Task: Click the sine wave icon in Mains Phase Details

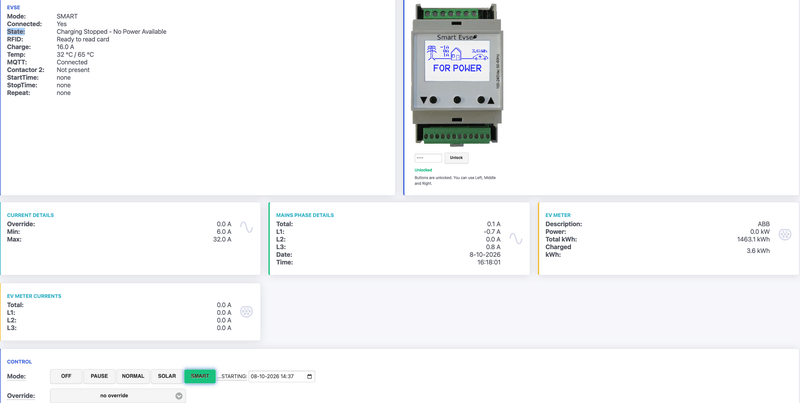Action: point(516,239)
